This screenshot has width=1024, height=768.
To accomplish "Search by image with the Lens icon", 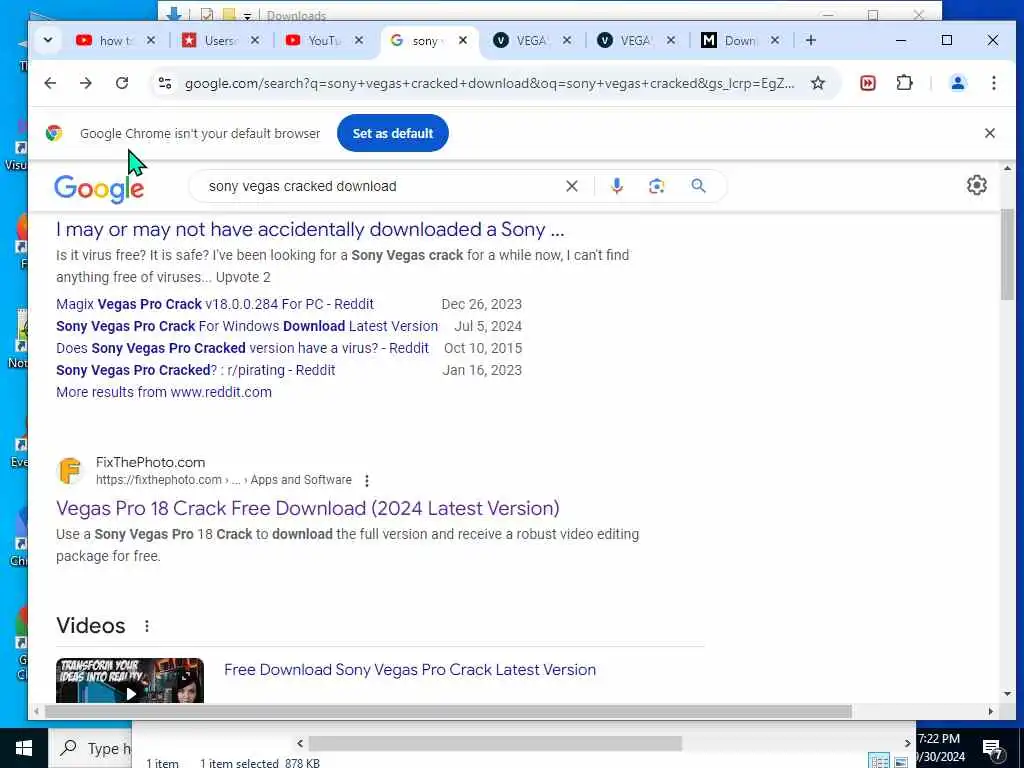I will coord(656,186).
